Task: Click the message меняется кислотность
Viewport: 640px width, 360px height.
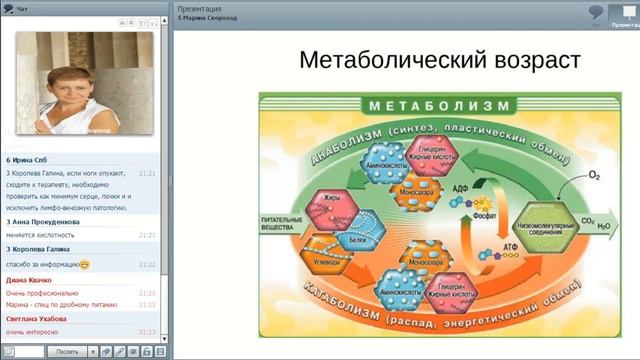Action: [40, 235]
